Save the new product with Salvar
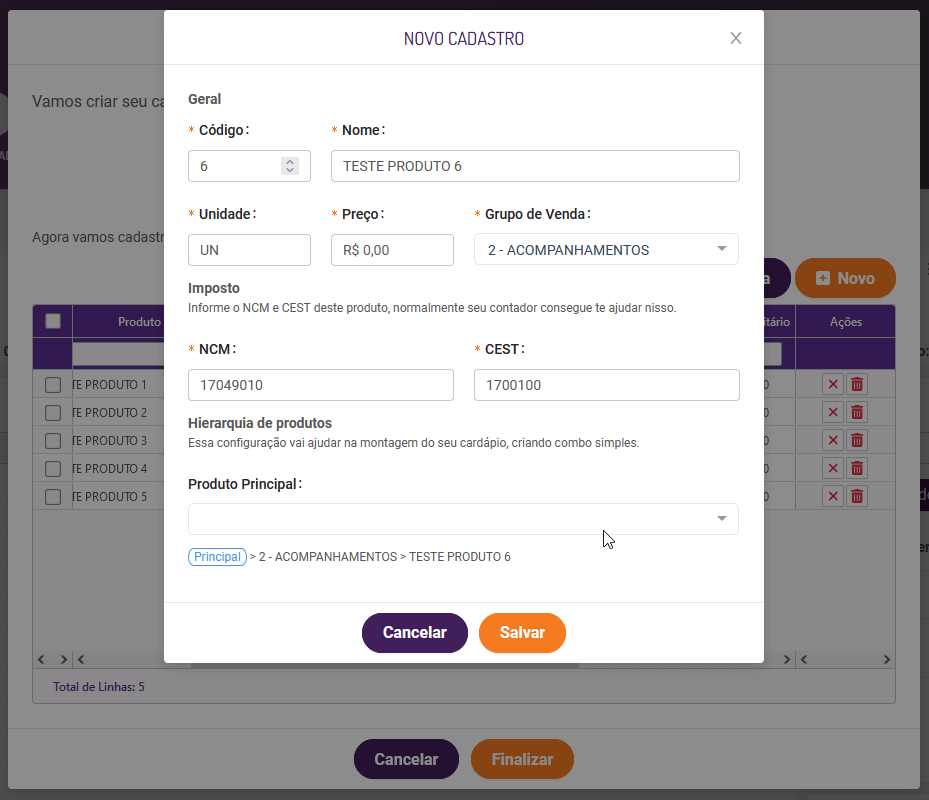The width and height of the screenshot is (929, 800). point(522,632)
